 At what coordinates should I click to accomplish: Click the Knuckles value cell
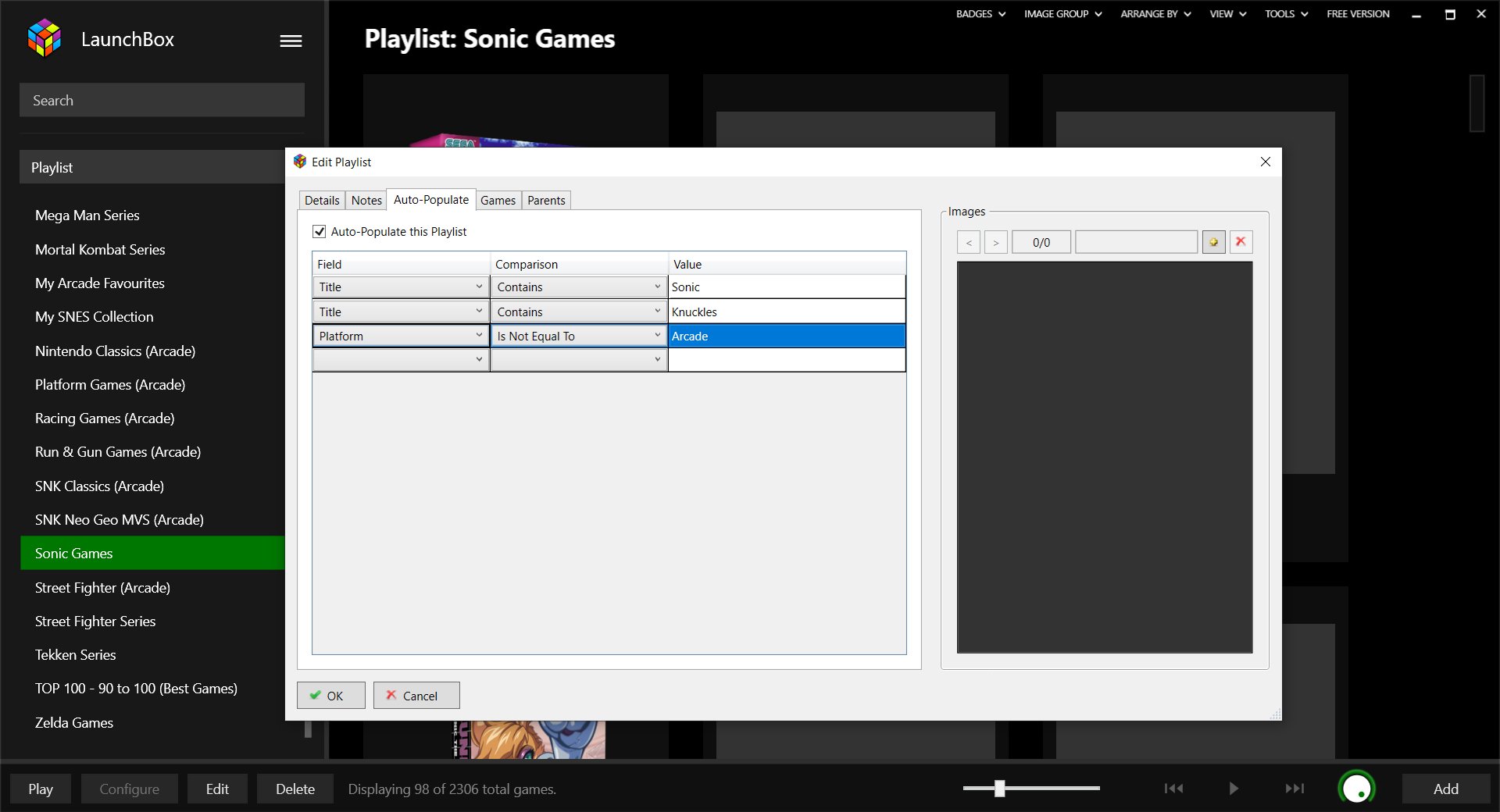(787, 312)
